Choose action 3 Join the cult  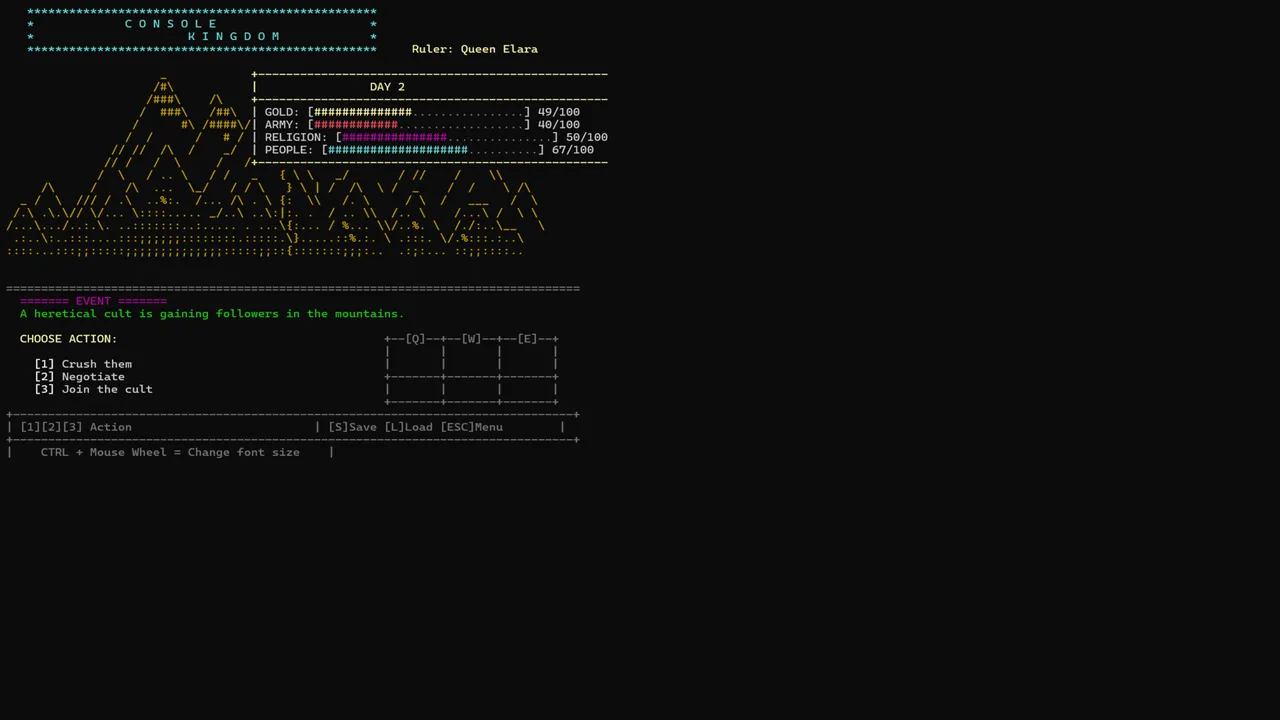94,389
